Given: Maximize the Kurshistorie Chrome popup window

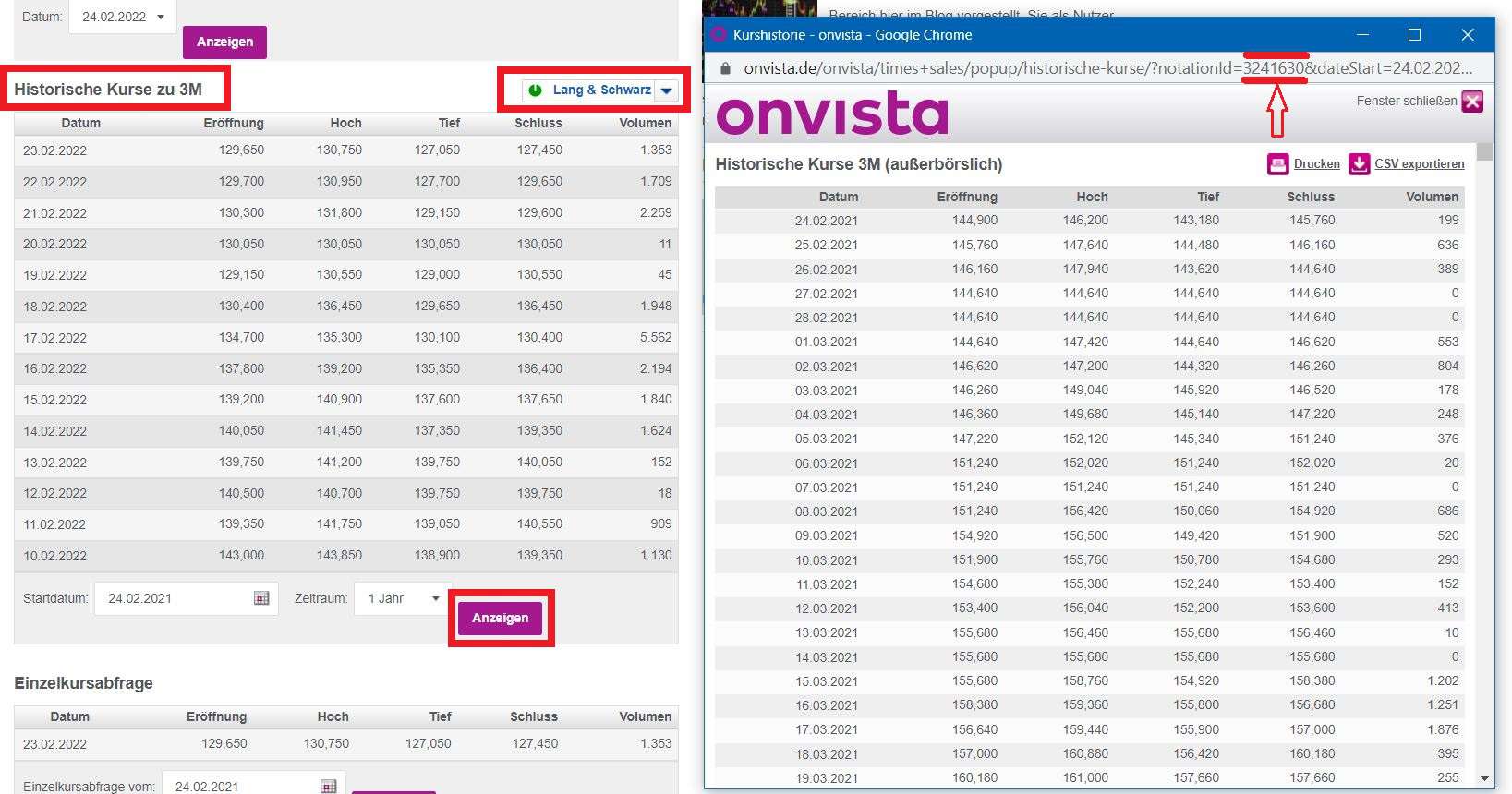Looking at the screenshot, I should (x=1414, y=35).
